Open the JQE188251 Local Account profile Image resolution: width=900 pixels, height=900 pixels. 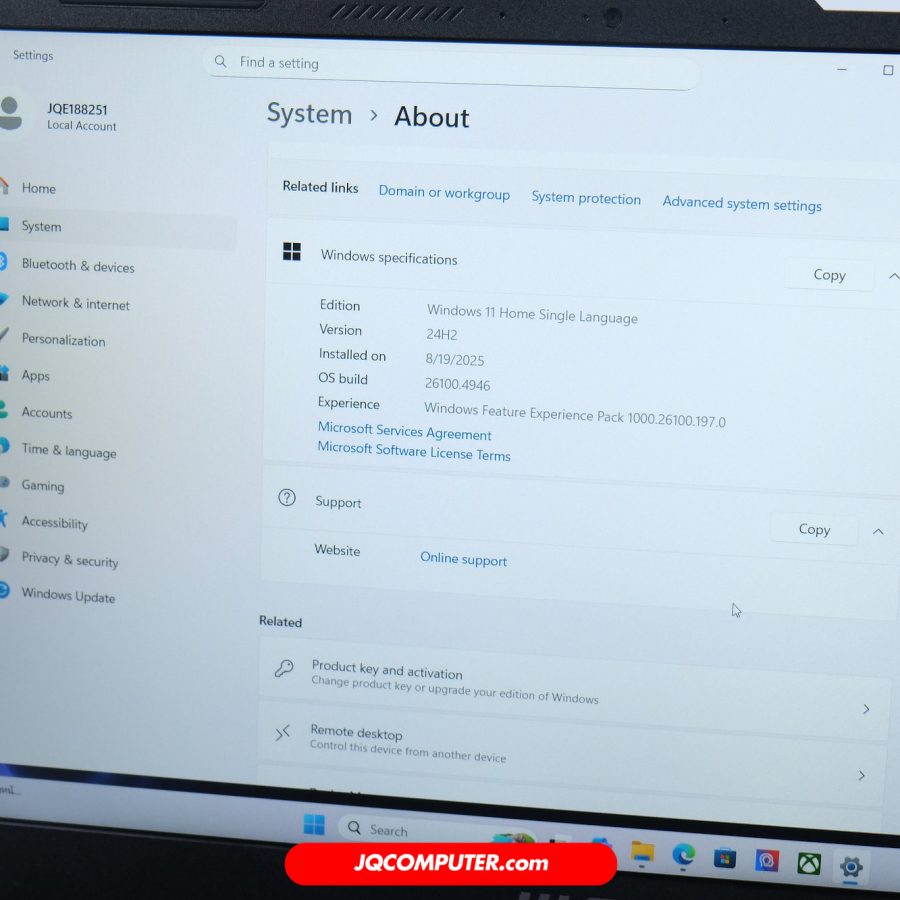pos(59,115)
